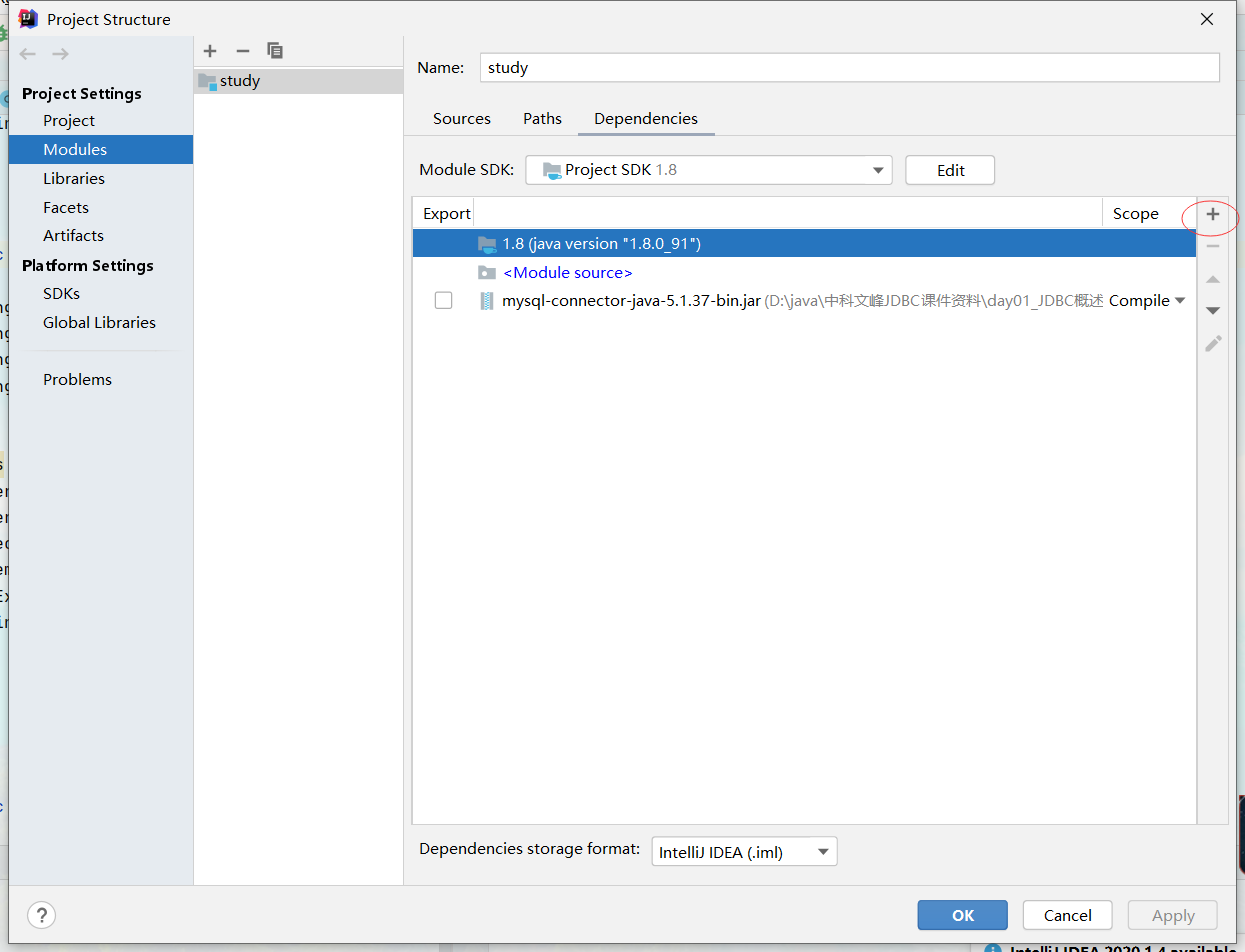Image resolution: width=1245 pixels, height=952 pixels.
Task: Open Libraries in Project Settings
Action: pos(74,179)
